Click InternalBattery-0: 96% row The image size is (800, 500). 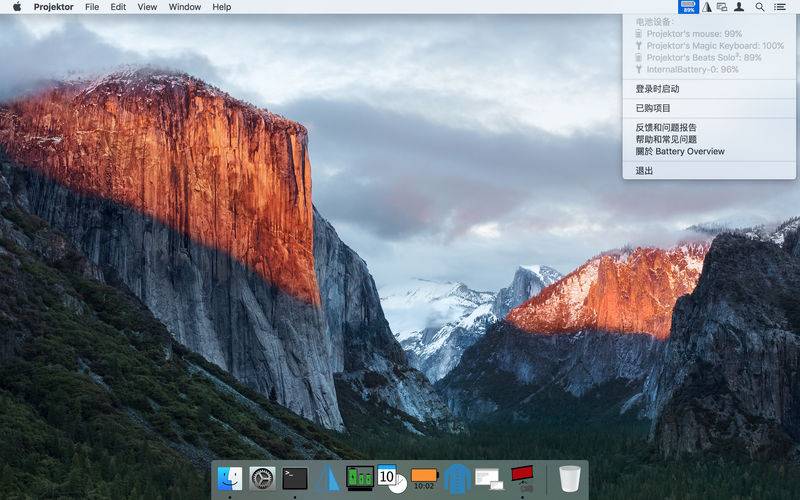[x=709, y=69]
